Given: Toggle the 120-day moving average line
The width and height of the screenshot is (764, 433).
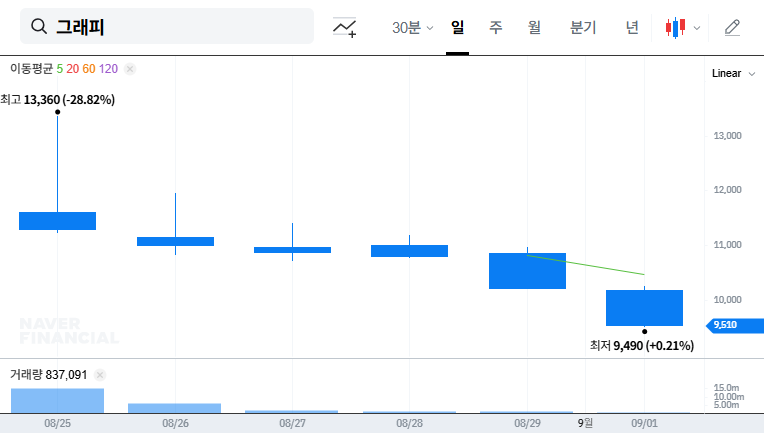Looking at the screenshot, I should [108, 69].
